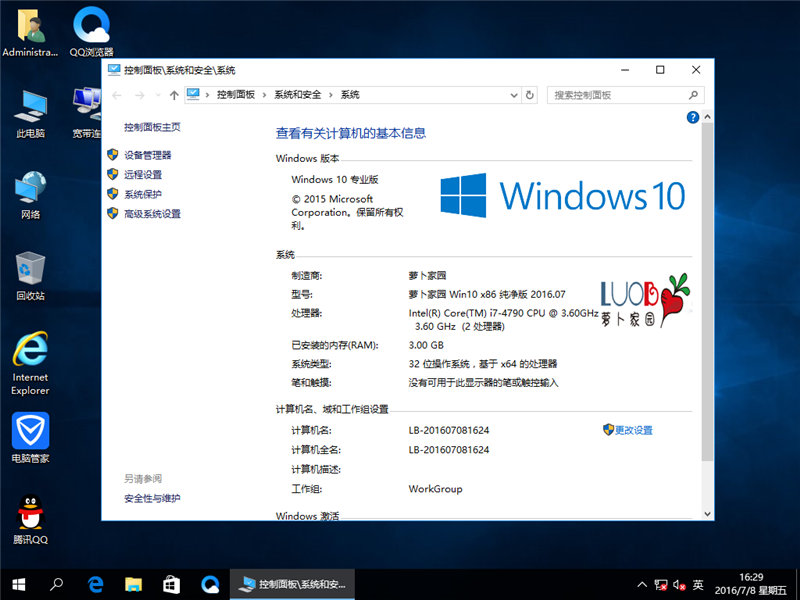This screenshot has width=800, height=600.
Task: Click the 3.00 GB memory value
Action: (426, 345)
